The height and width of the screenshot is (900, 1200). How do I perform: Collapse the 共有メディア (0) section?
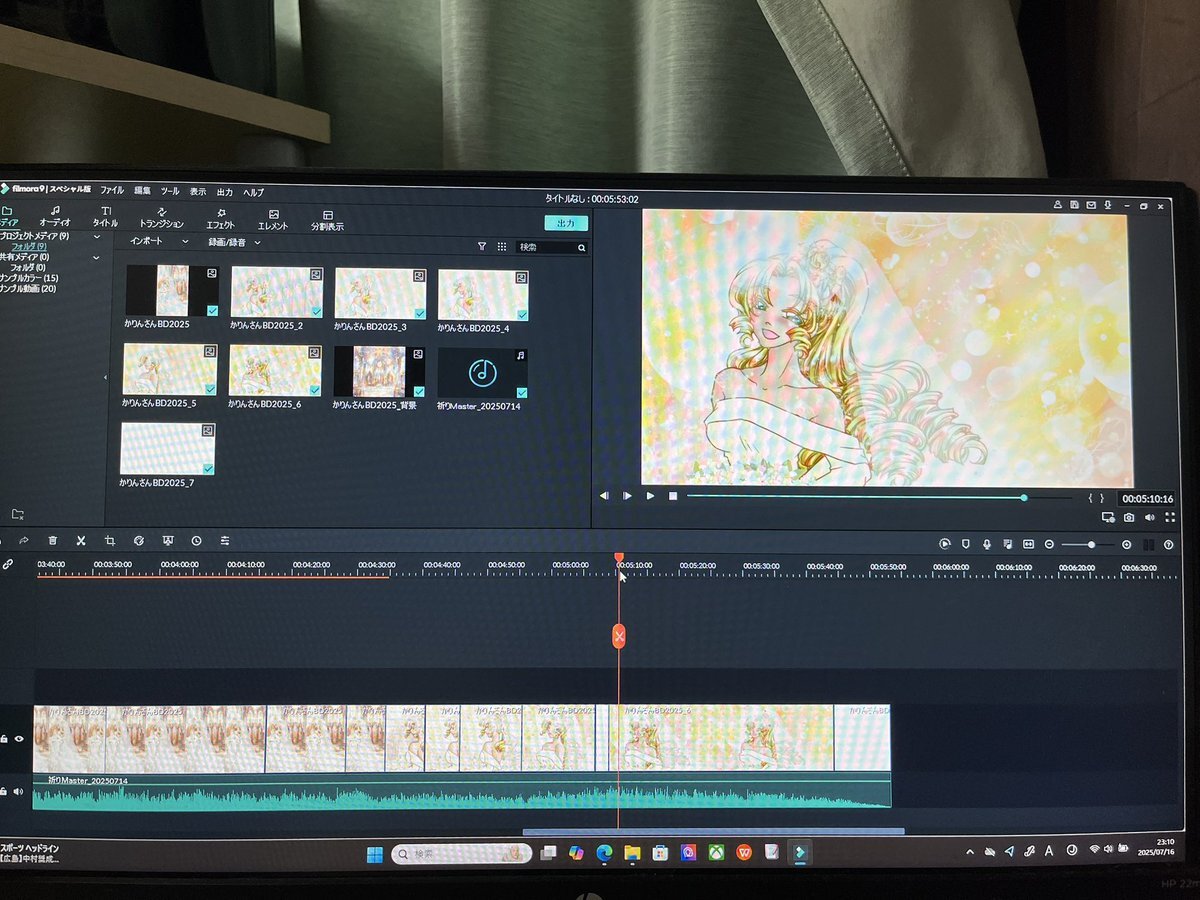pos(96,258)
